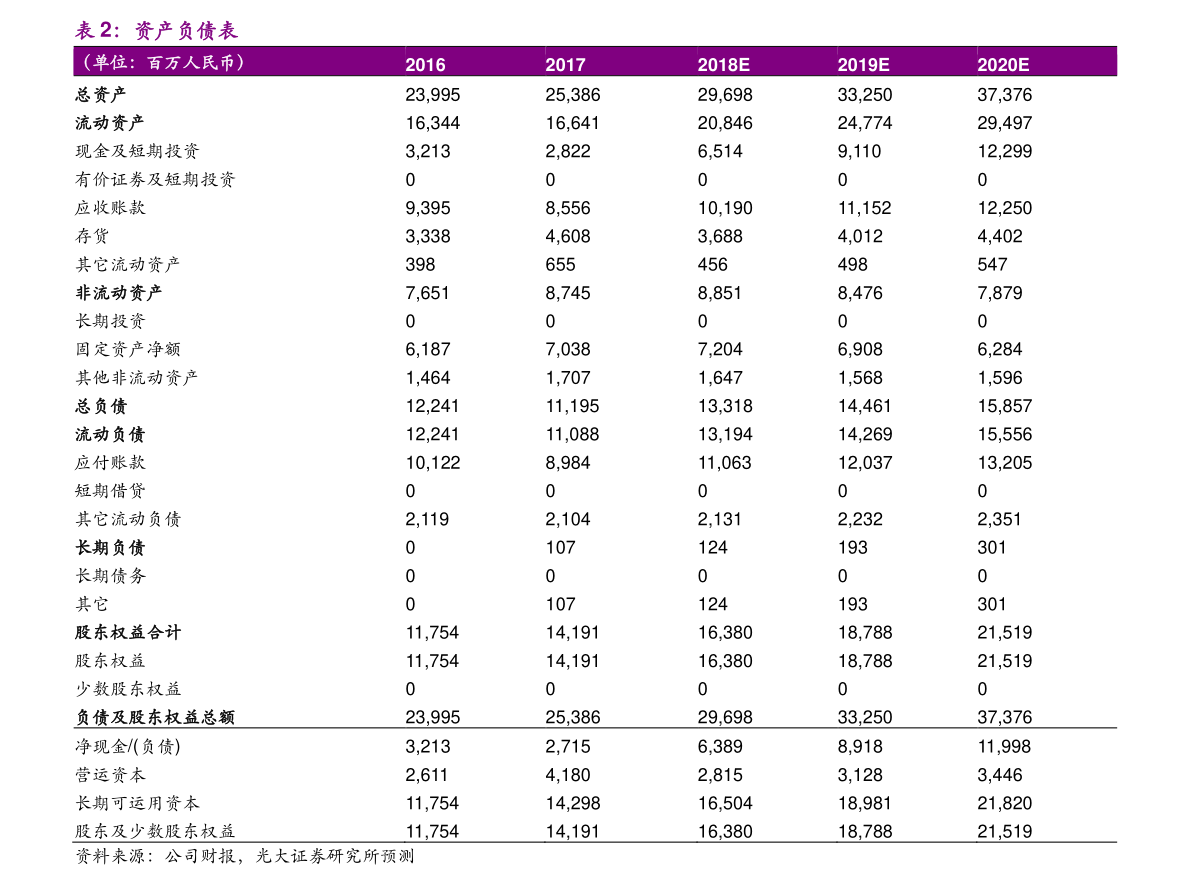Select the 有价证券及短期投资 row label
1191x885 pixels.
click(x=155, y=179)
